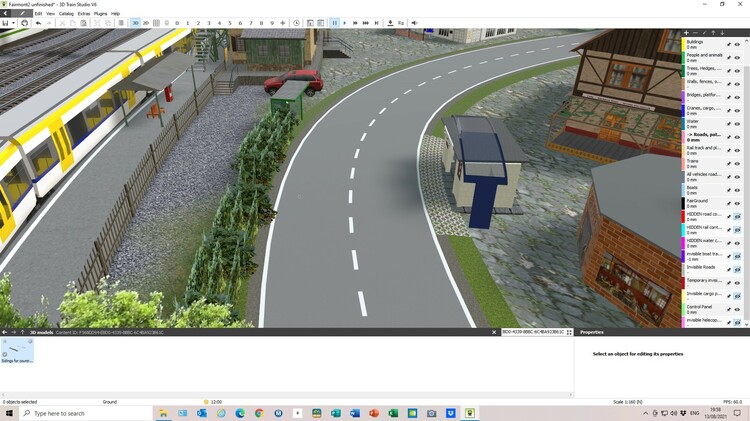Open the dropdown arrow next to Save
Screen dimensions: 750x421
click(13, 23)
